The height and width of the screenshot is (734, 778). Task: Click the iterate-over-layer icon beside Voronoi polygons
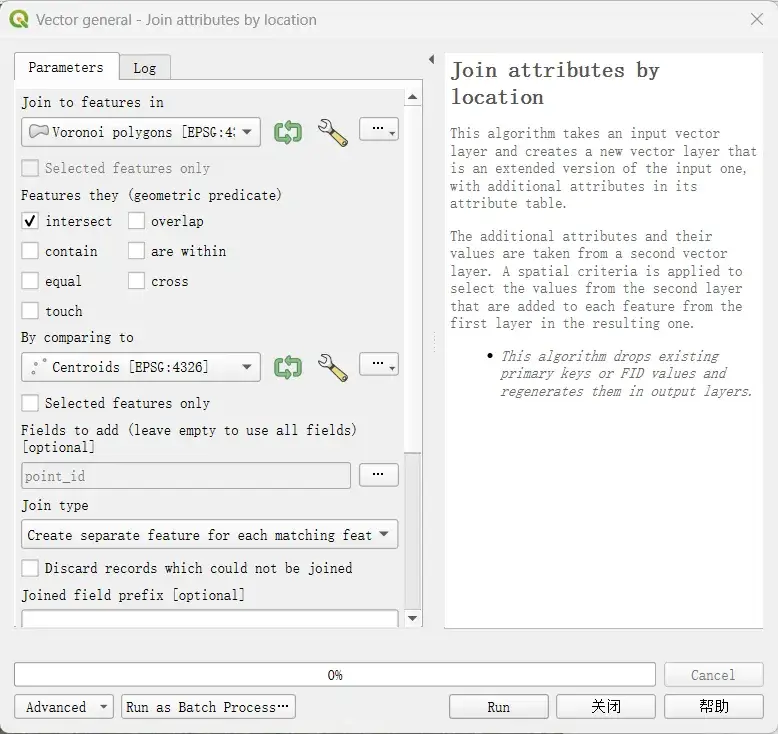[288, 133]
